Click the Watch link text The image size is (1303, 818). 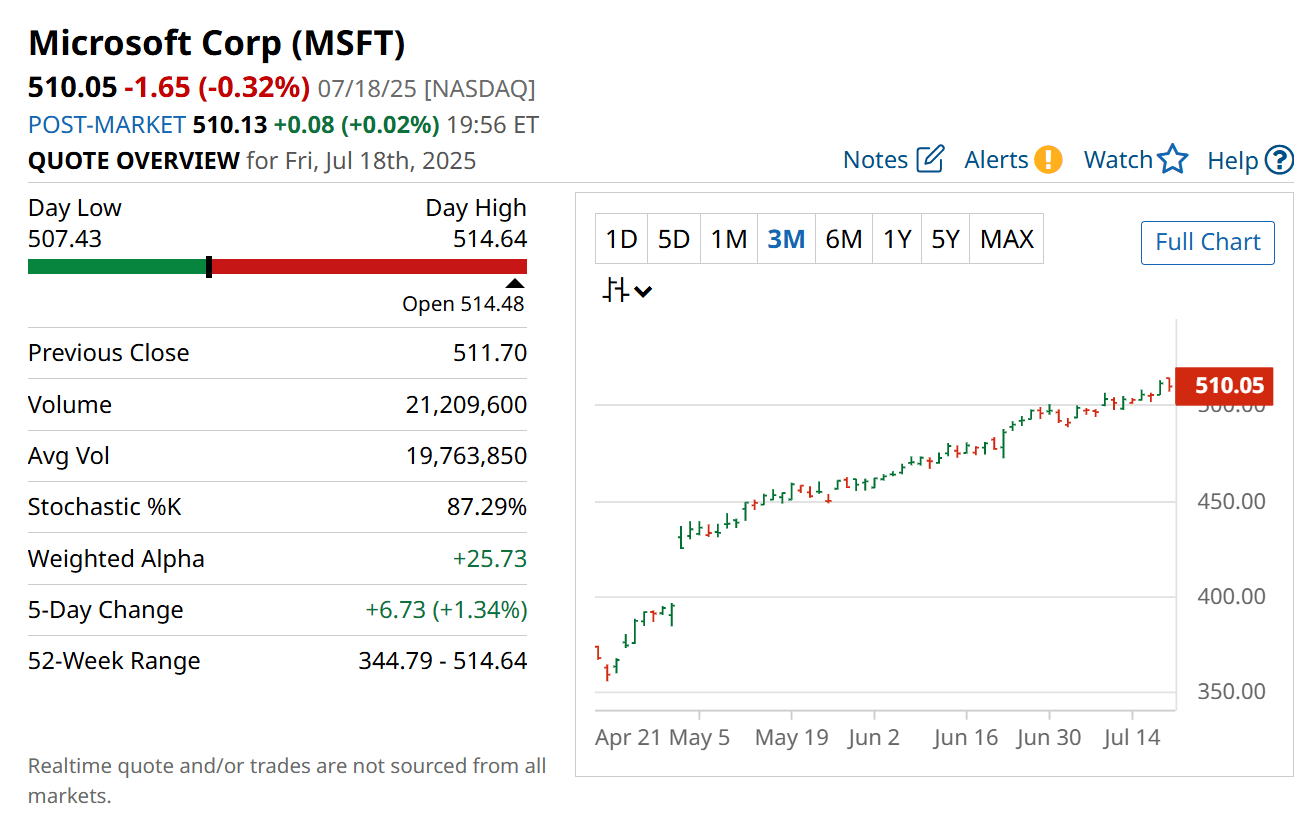tap(1119, 160)
